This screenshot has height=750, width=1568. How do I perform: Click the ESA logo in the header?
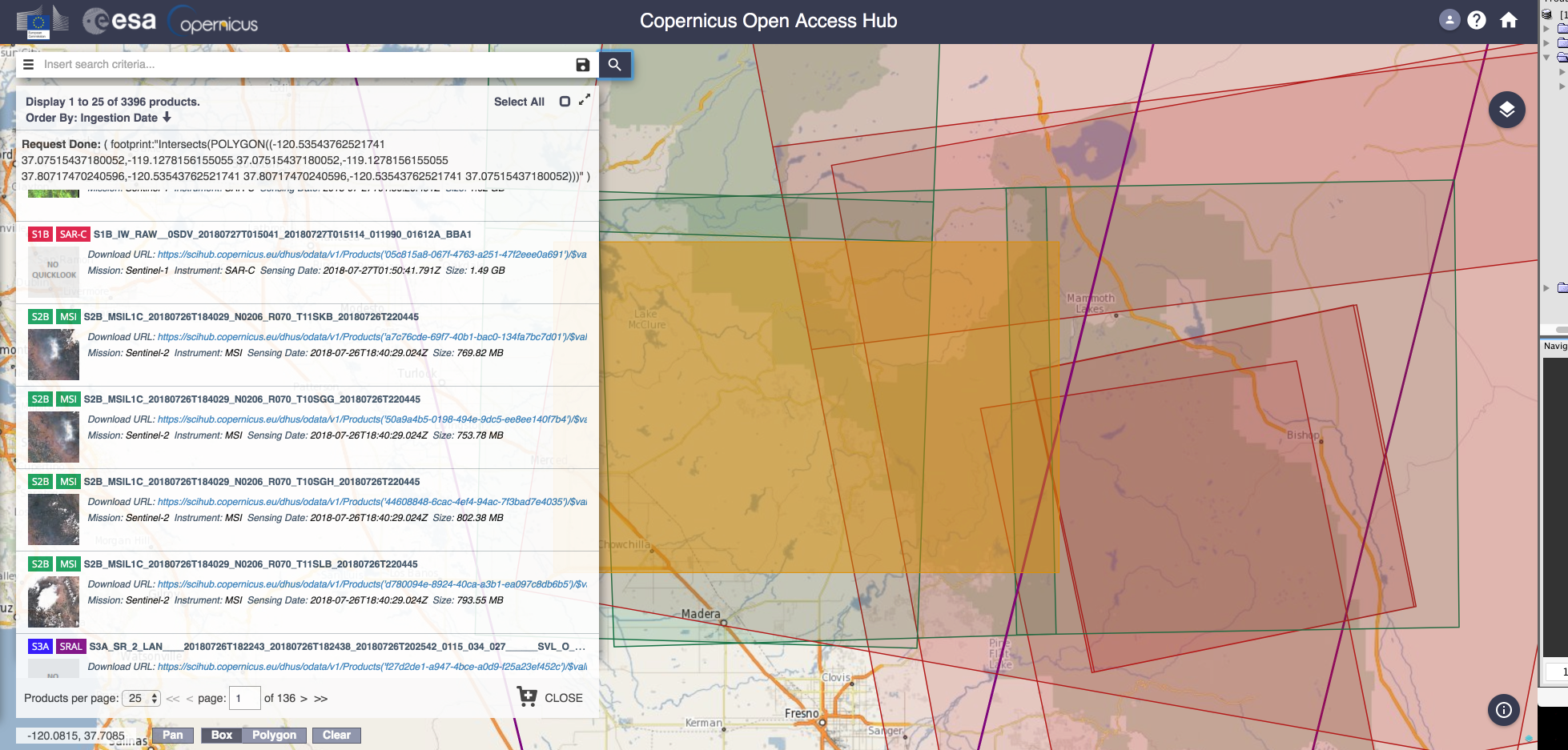pyautogui.click(x=120, y=21)
